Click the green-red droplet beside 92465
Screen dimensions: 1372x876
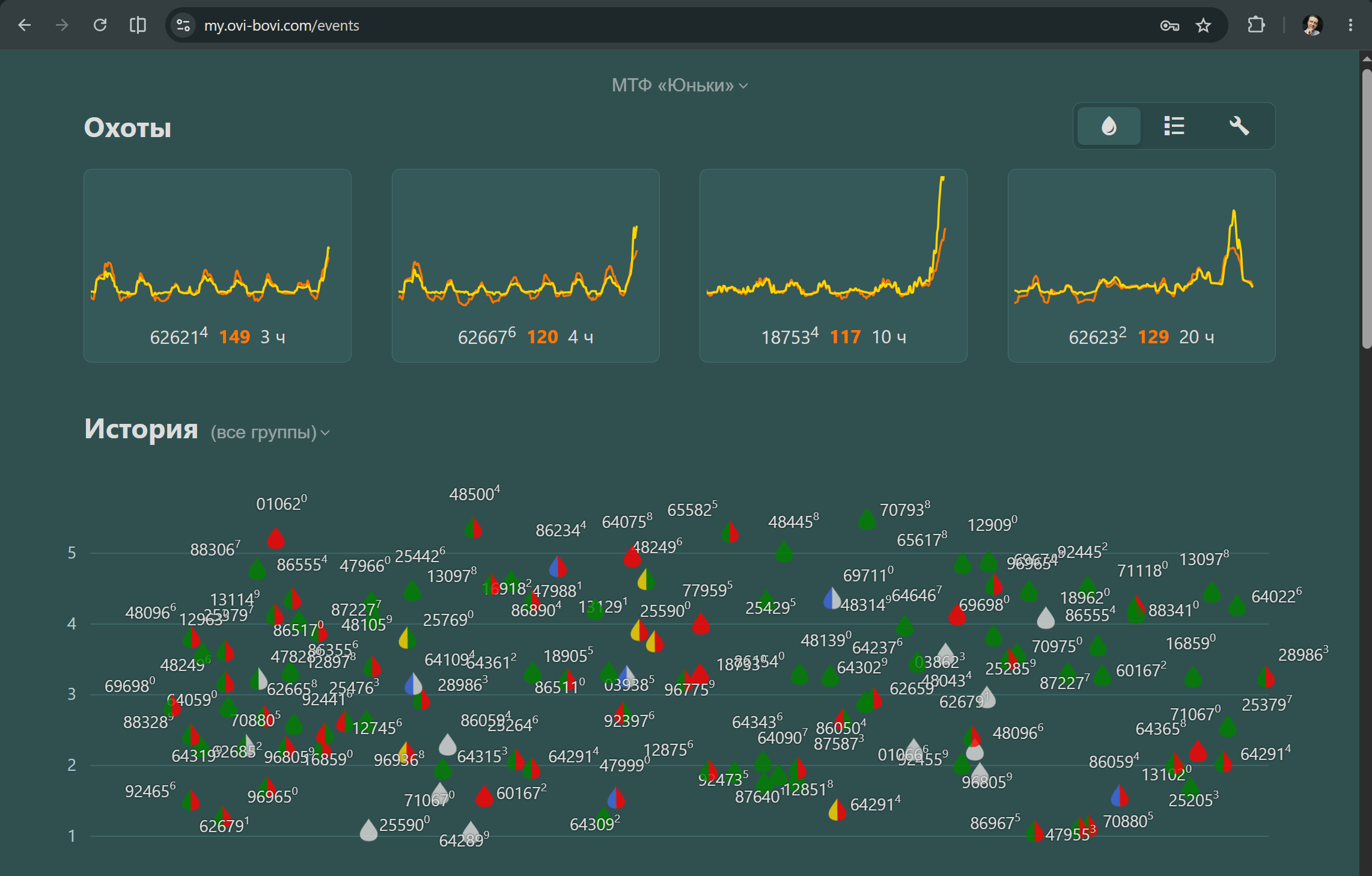point(191,800)
